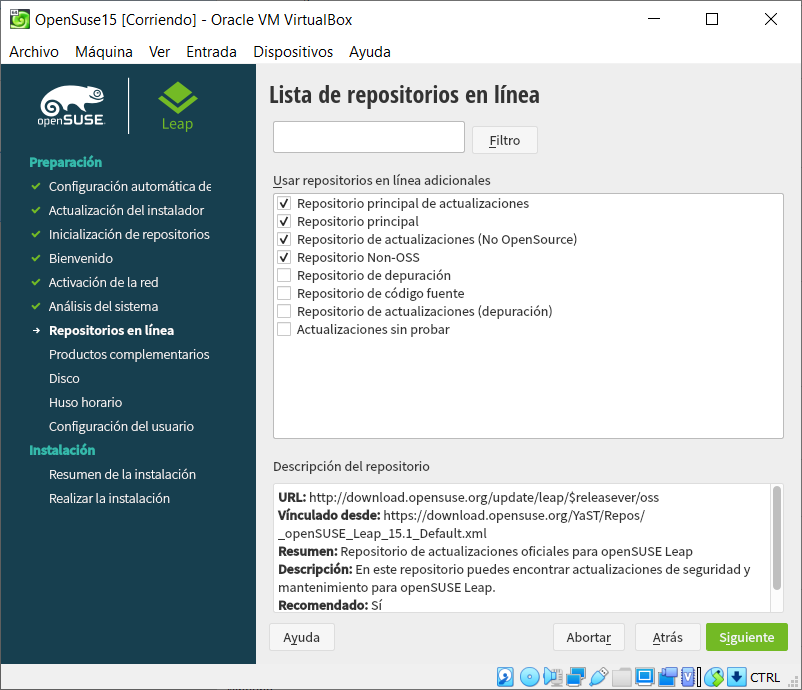
Task: Click the VirtualBox title bar app icon
Action: click(19, 19)
